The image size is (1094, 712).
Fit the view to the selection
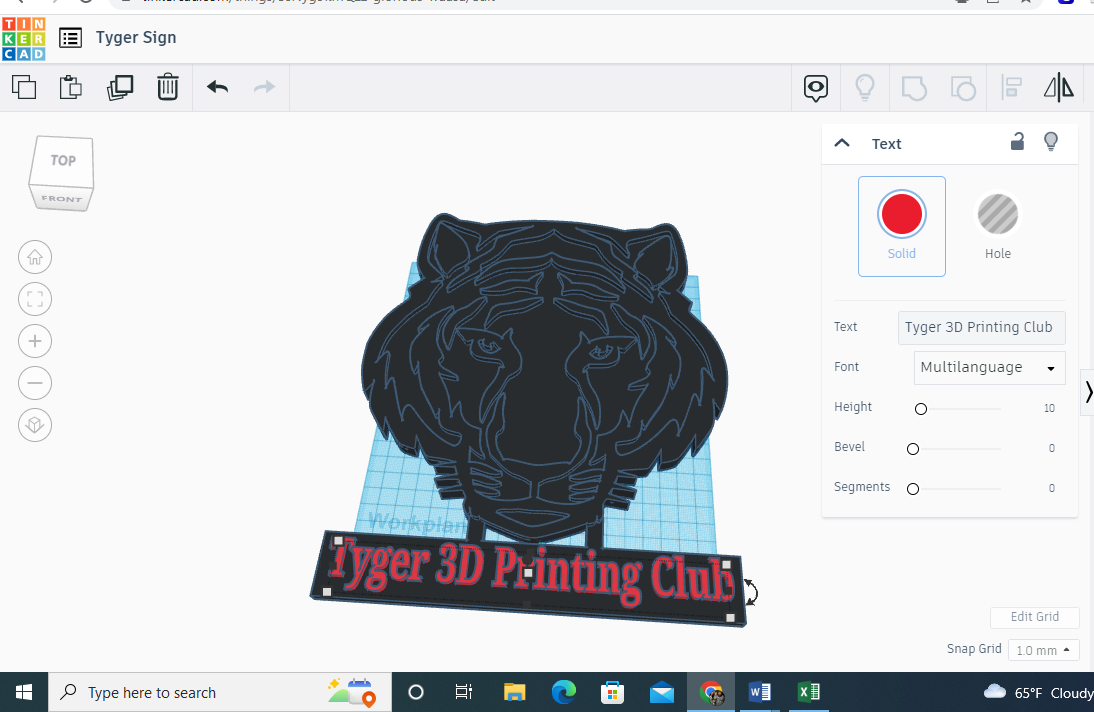[35, 299]
